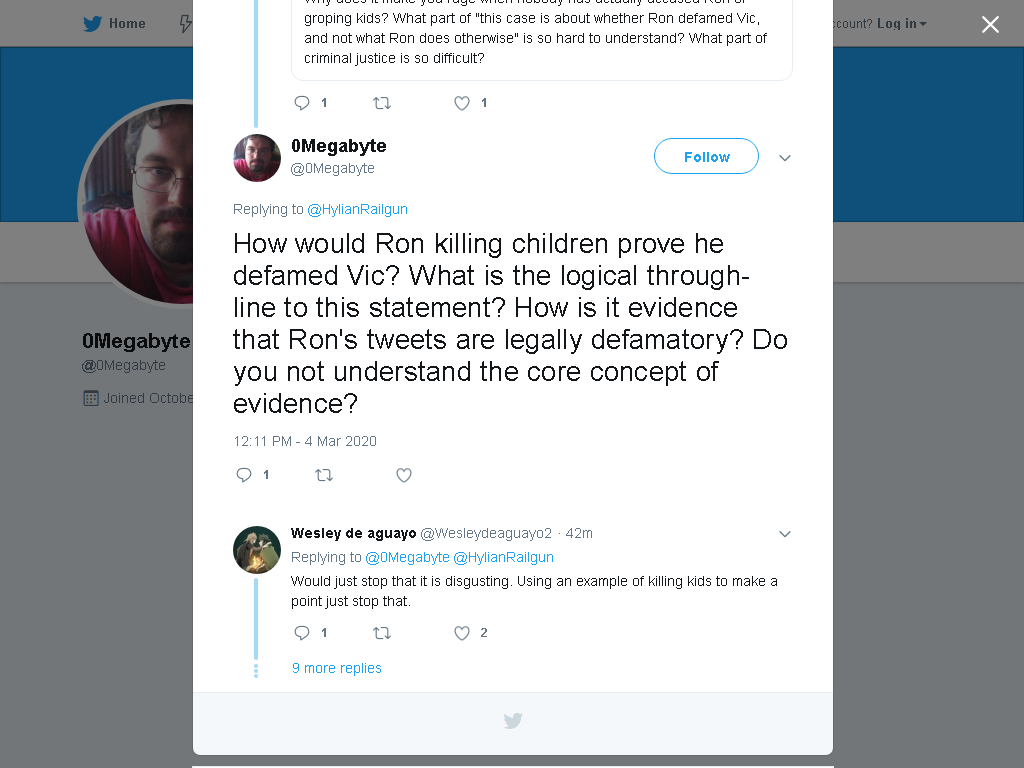Screen dimensions: 1024x768
Task: Open the @HylianRailgun link in Replying to
Action: pos(357,209)
